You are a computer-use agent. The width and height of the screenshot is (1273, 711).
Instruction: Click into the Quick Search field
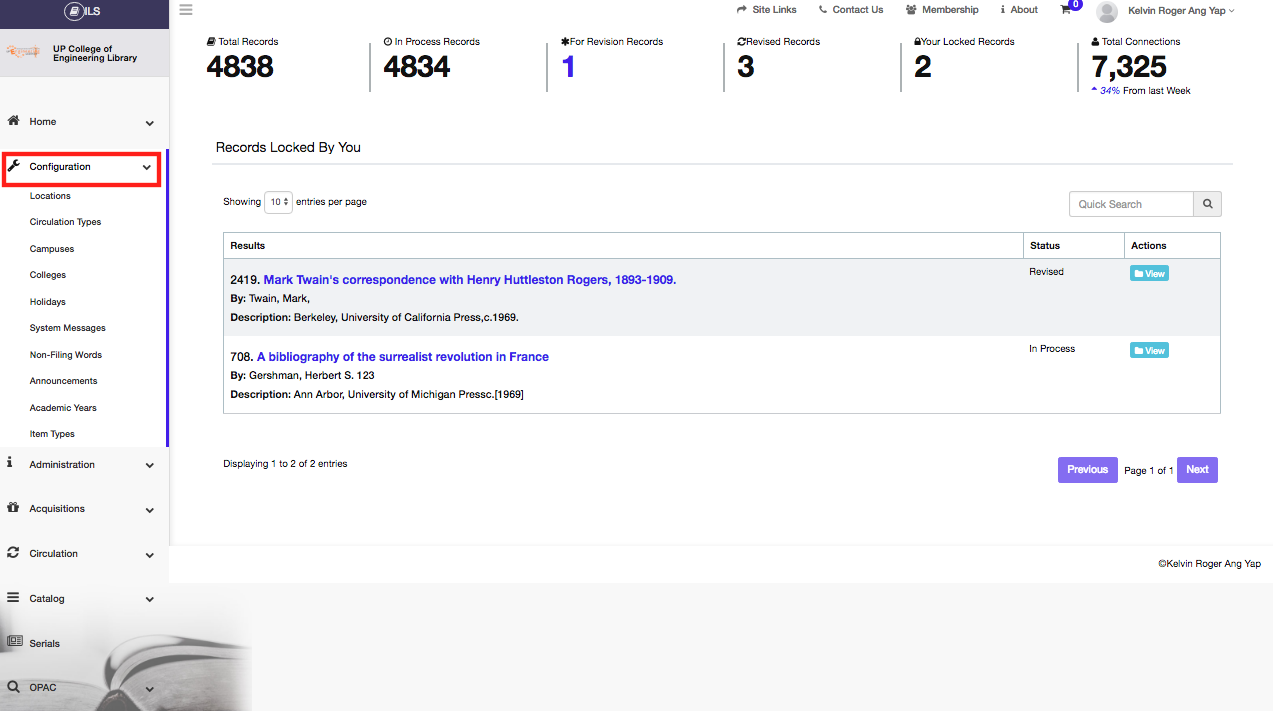tap(1131, 204)
